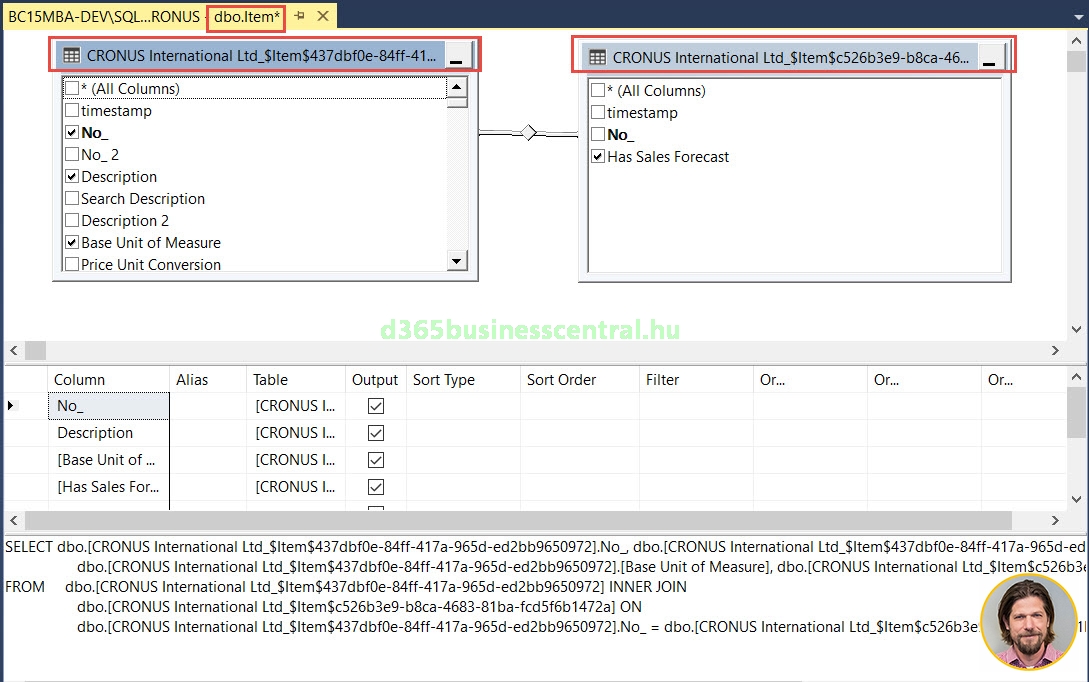Uncheck Has Sales Forecast column checkbox
The width and height of the screenshot is (1089, 682).
coord(598,157)
